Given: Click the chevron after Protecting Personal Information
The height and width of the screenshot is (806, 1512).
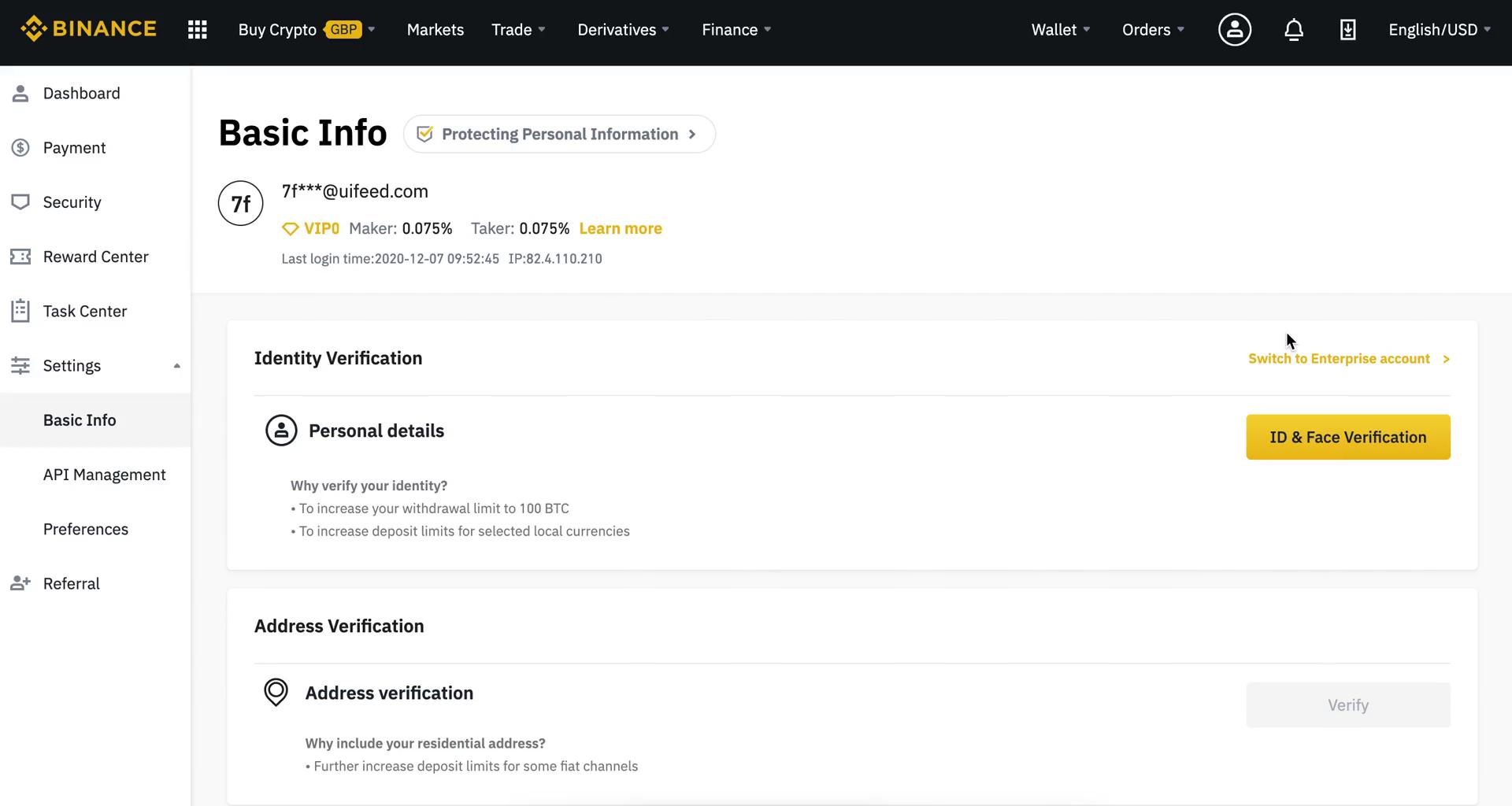Looking at the screenshot, I should [692, 135].
